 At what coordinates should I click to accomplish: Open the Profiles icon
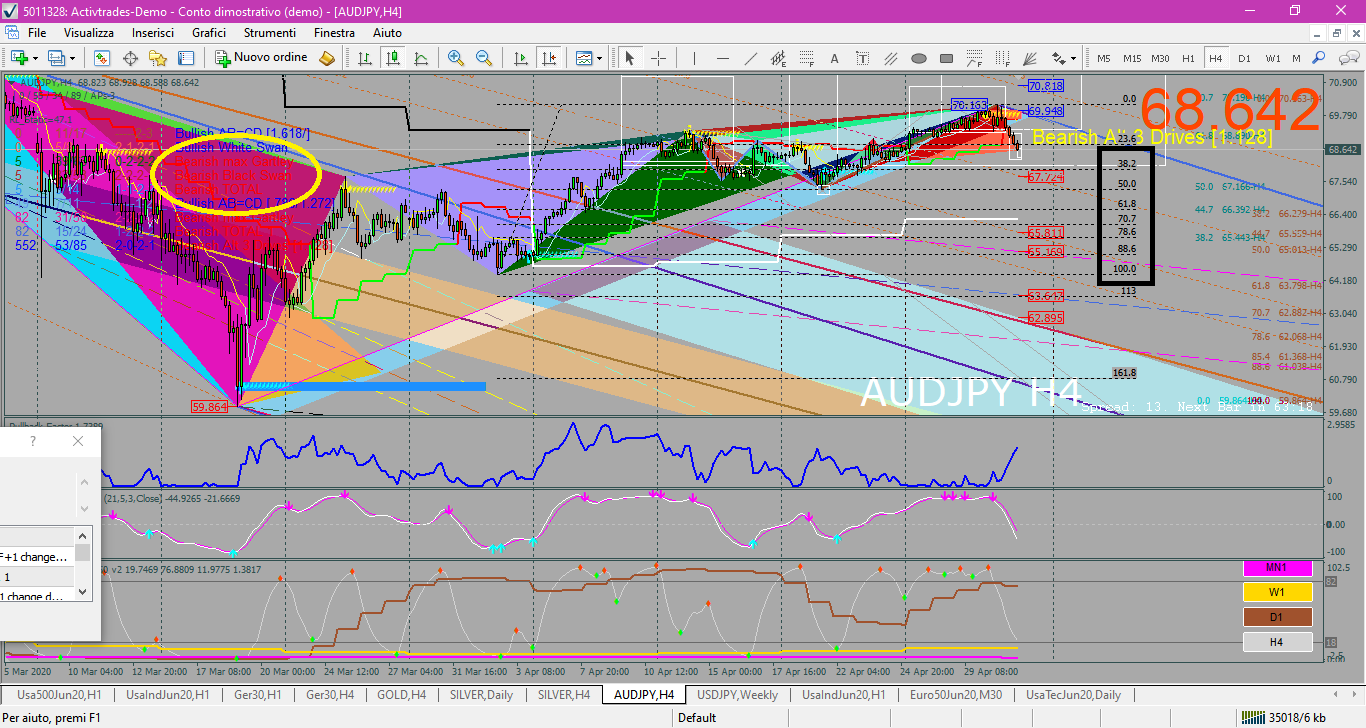tap(55, 58)
